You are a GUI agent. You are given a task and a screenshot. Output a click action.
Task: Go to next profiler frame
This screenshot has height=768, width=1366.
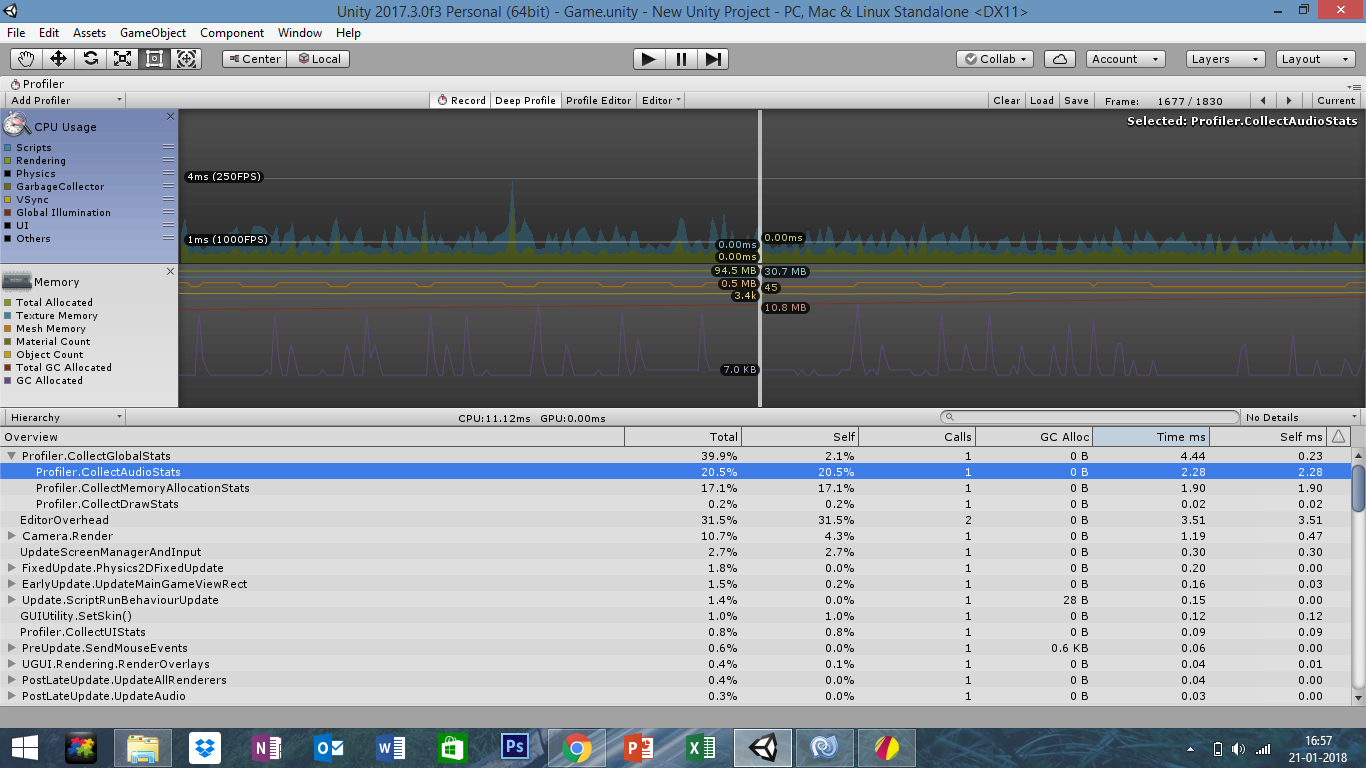pos(1289,100)
